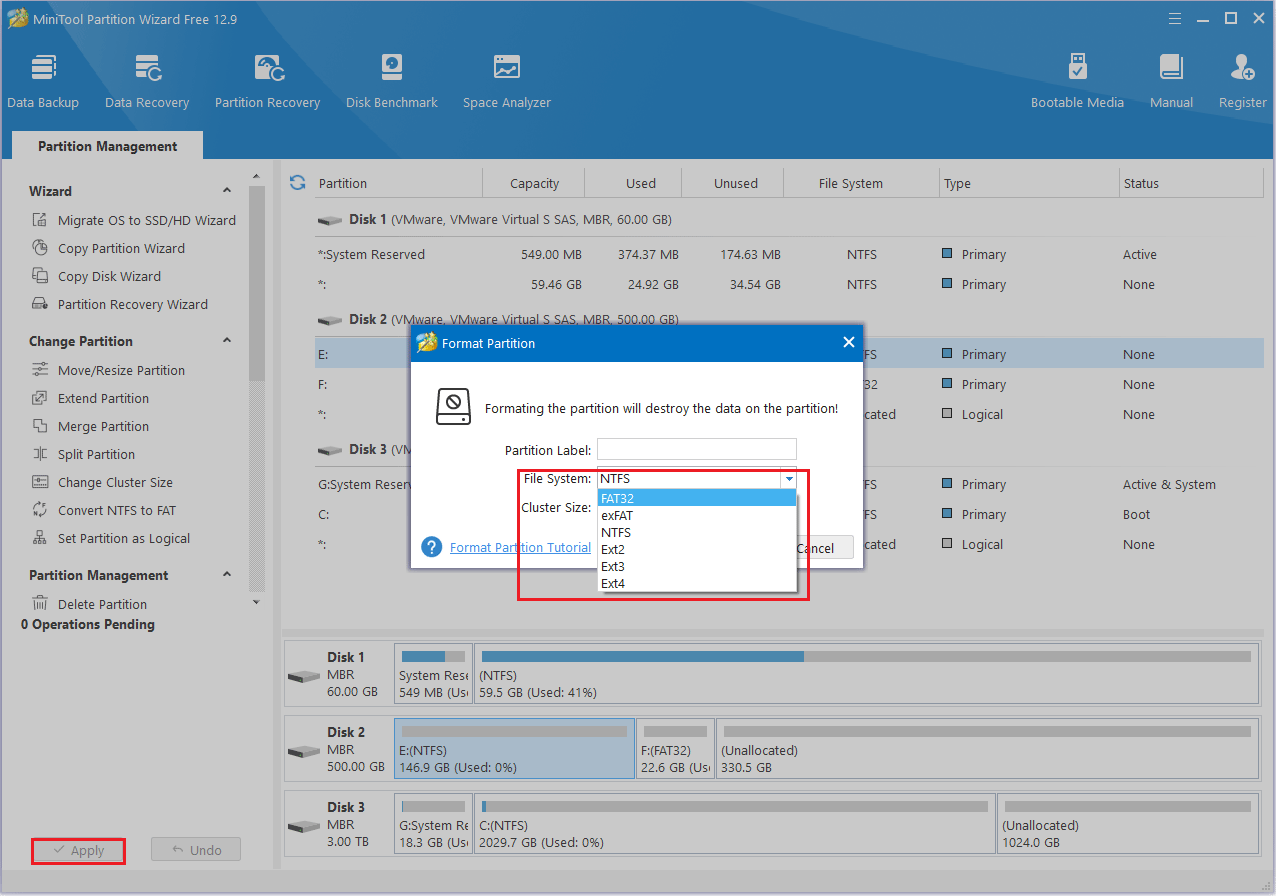Select Disk 1 icon in disk map
The width and height of the screenshot is (1276, 896).
(x=304, y=675)
